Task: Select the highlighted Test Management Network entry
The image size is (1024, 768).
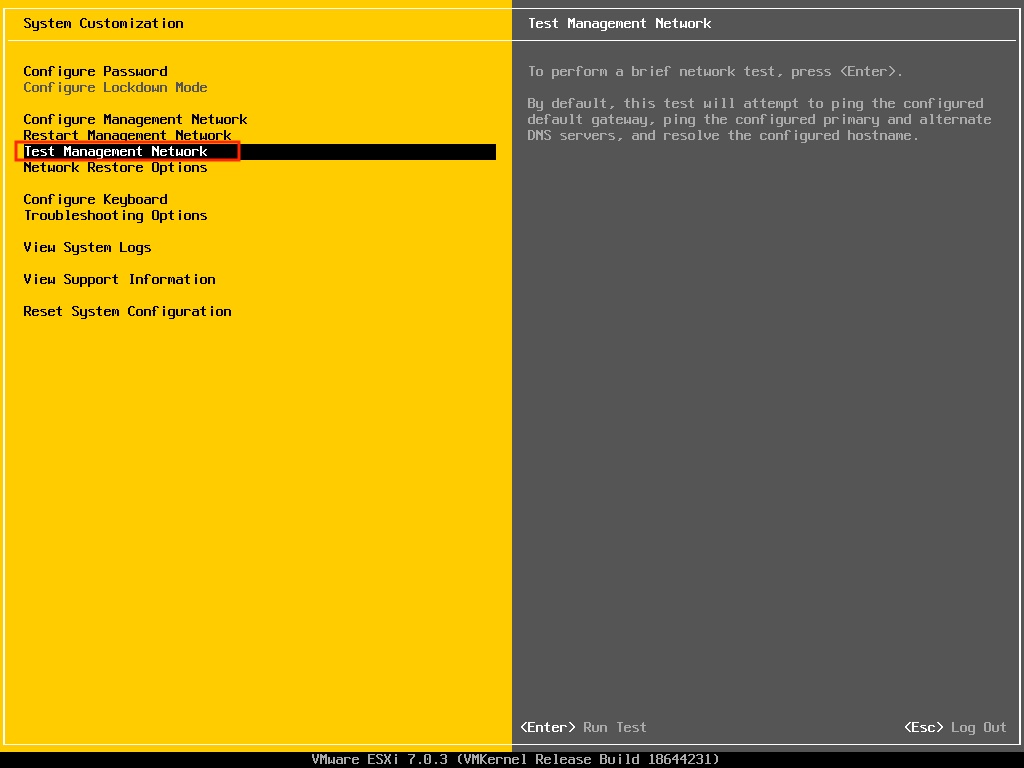Action: (x=119, y=151)
